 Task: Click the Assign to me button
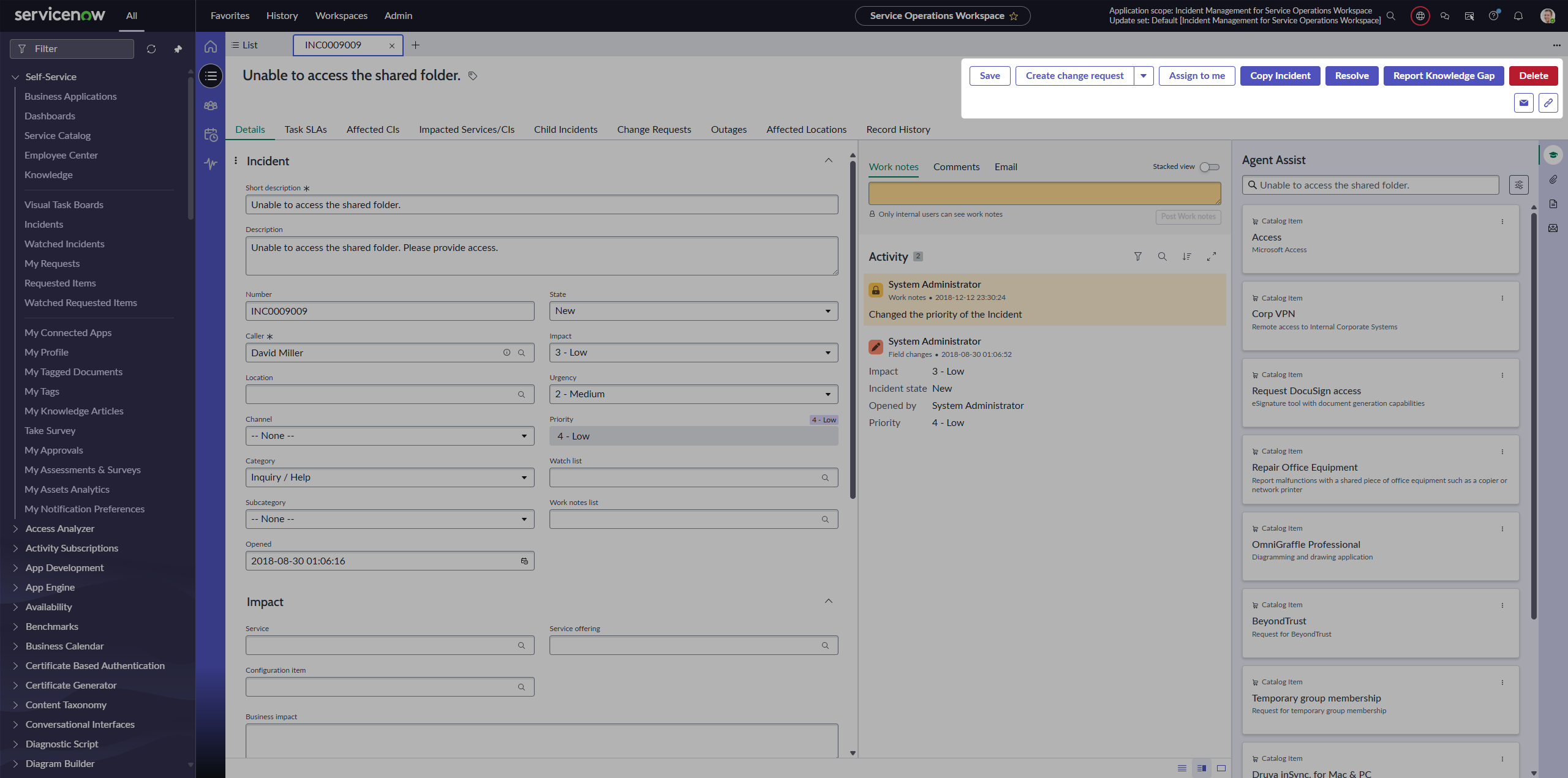pos(1196,76)
